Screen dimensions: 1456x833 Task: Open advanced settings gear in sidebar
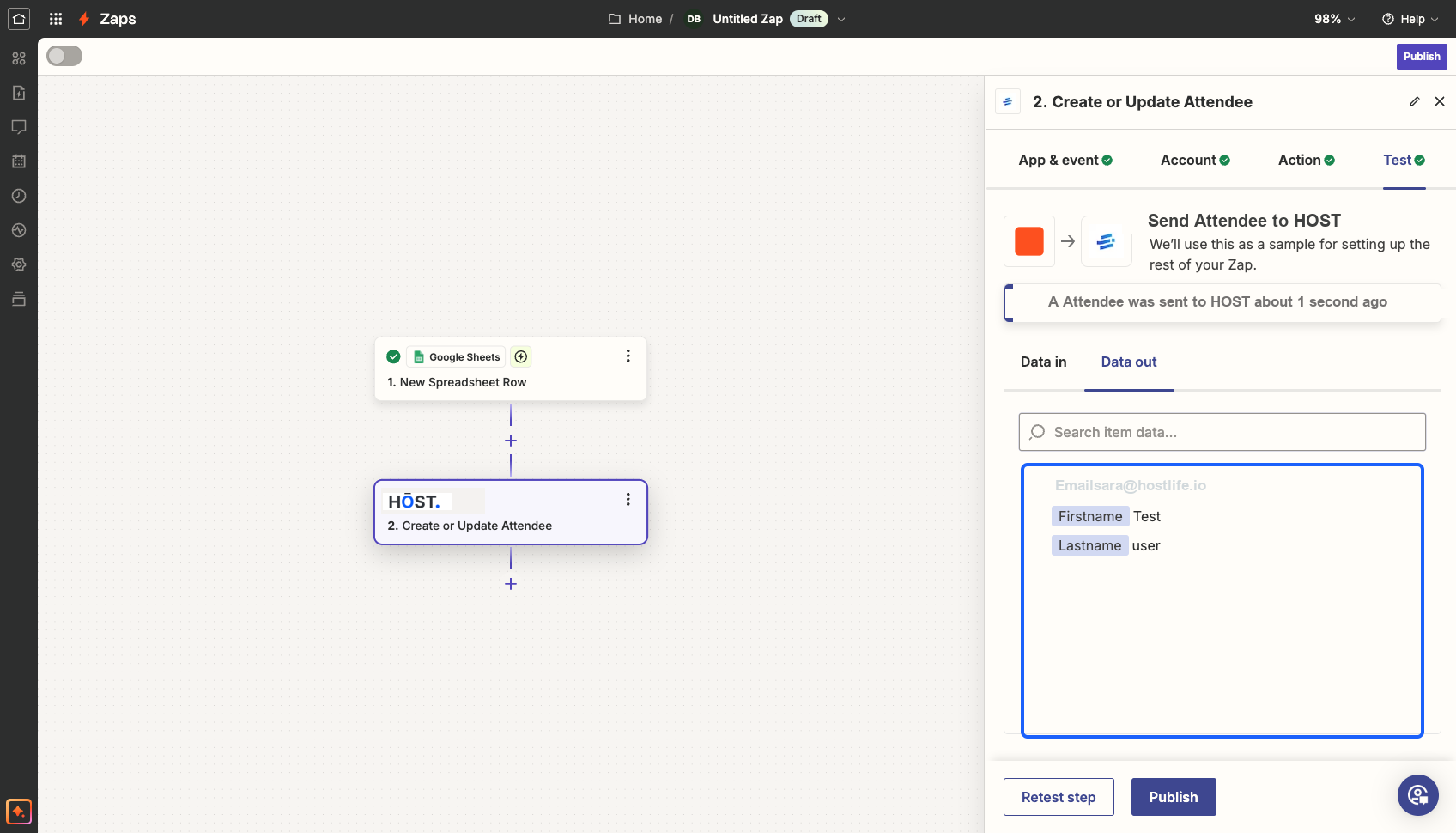(19, 264)
